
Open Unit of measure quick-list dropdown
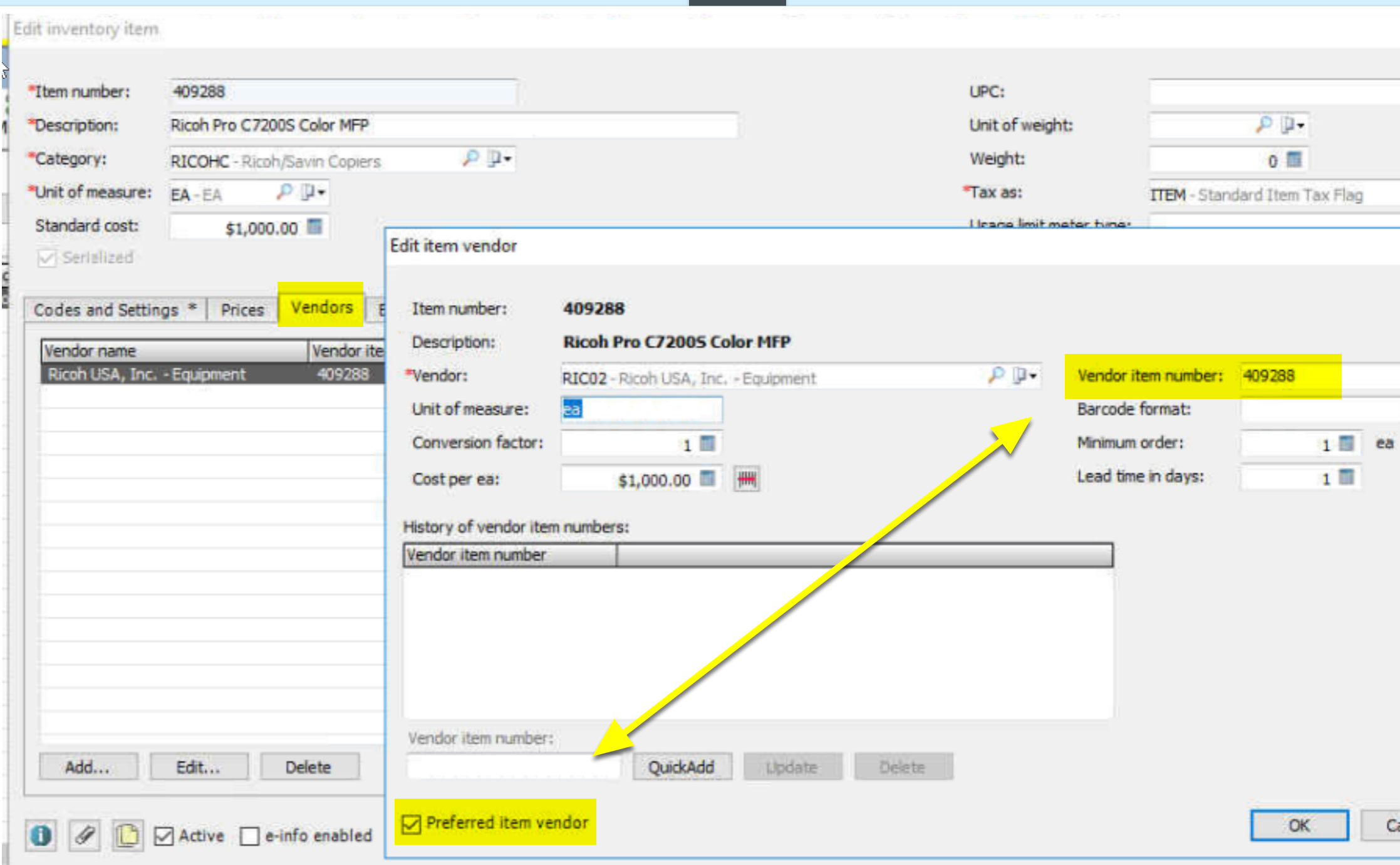coord(313,192)
